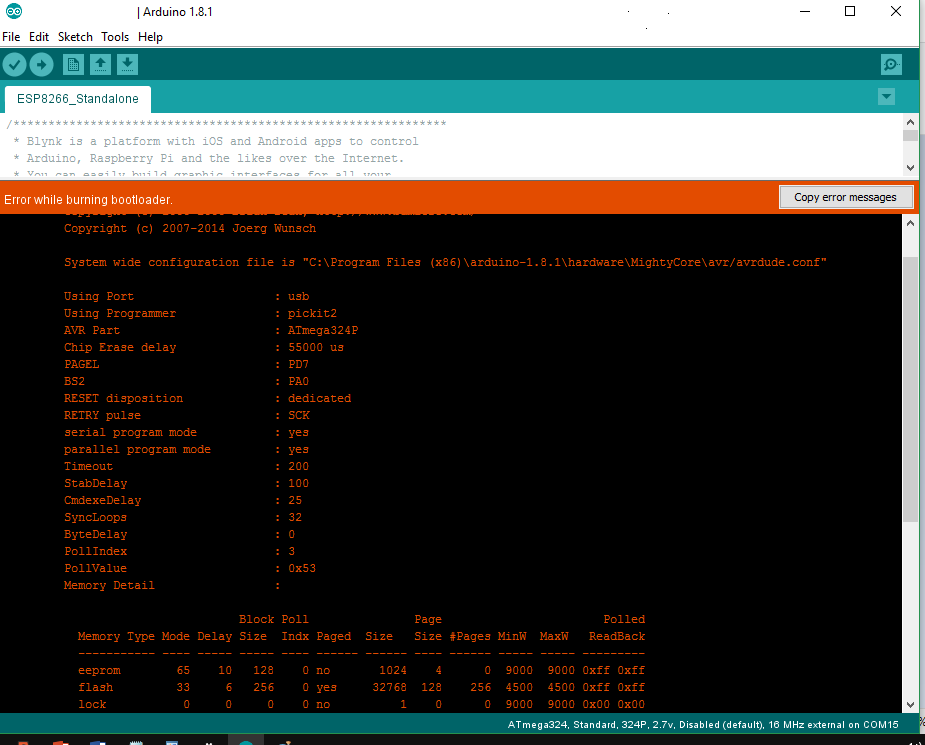Viewport: 925px width, 745px height.
Task: Click the 'Blynk is a platform' comment line
Action: (x=216, y=142)
